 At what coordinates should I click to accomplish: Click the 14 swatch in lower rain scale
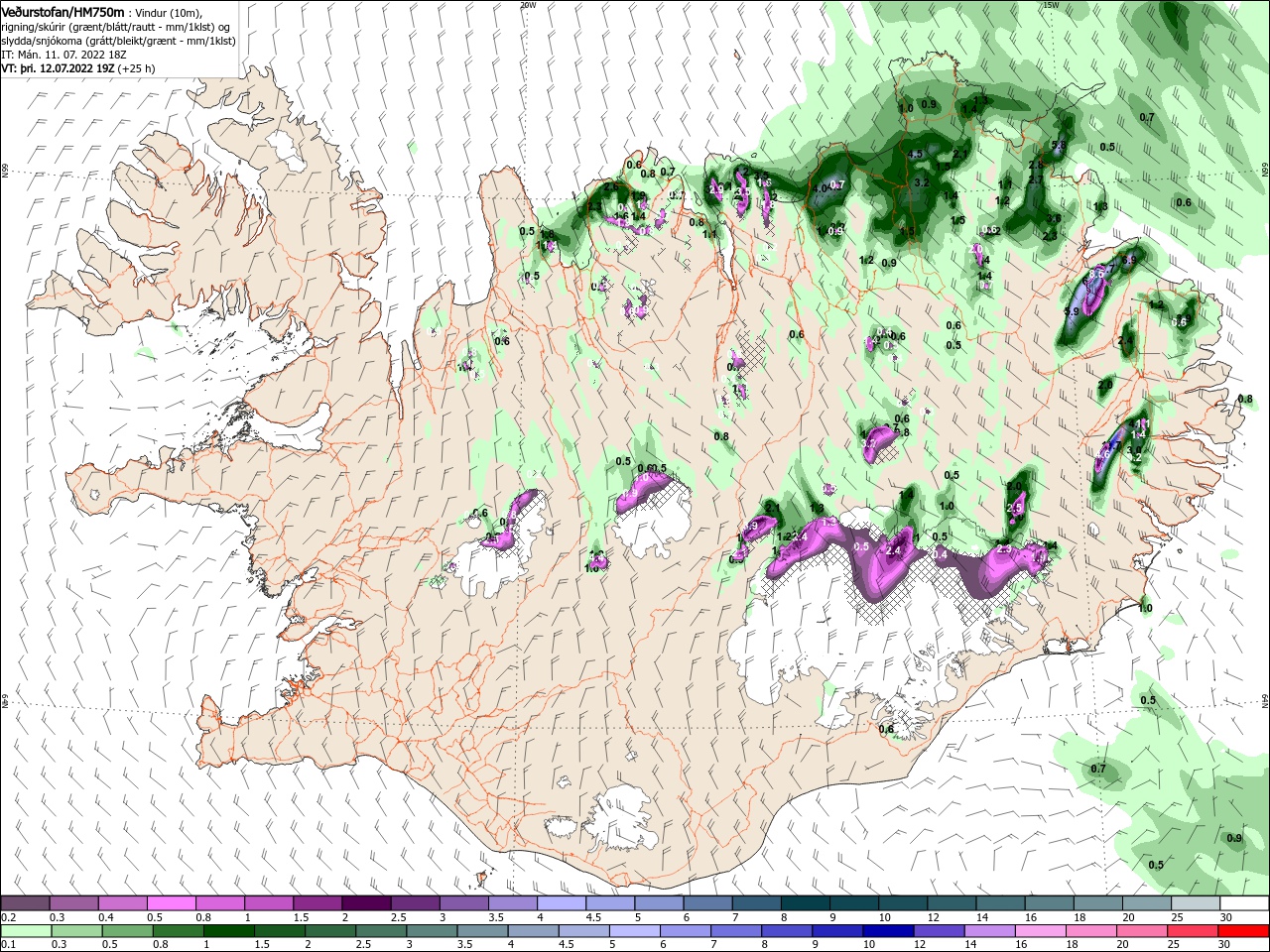point(990,931)
